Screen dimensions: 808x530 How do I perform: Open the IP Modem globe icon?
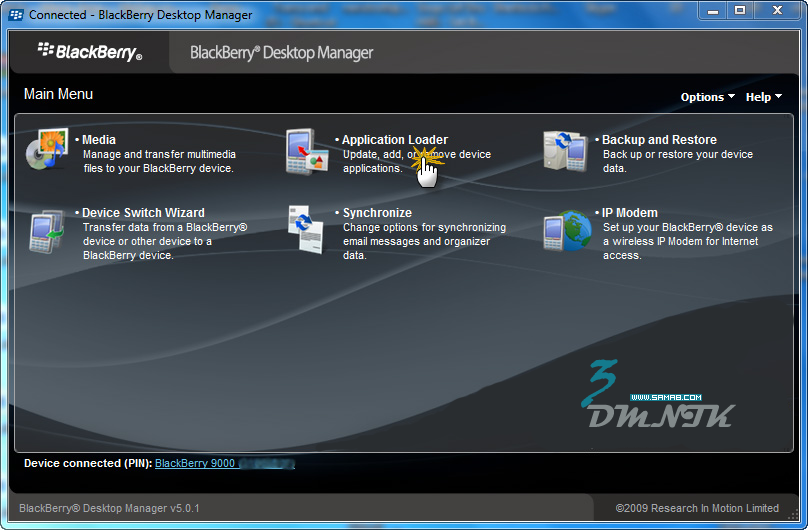[x=566, y=230]
